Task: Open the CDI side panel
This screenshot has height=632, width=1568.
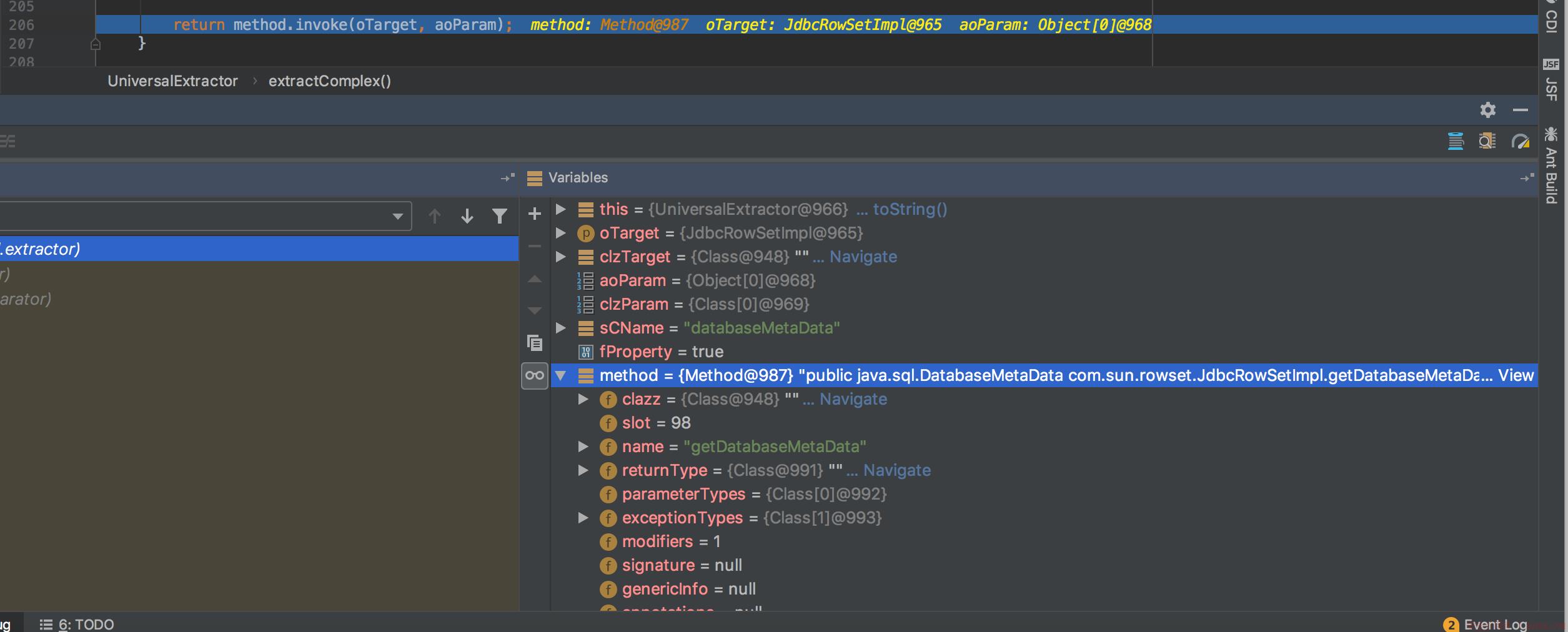Action: (x=1551, y=17)
